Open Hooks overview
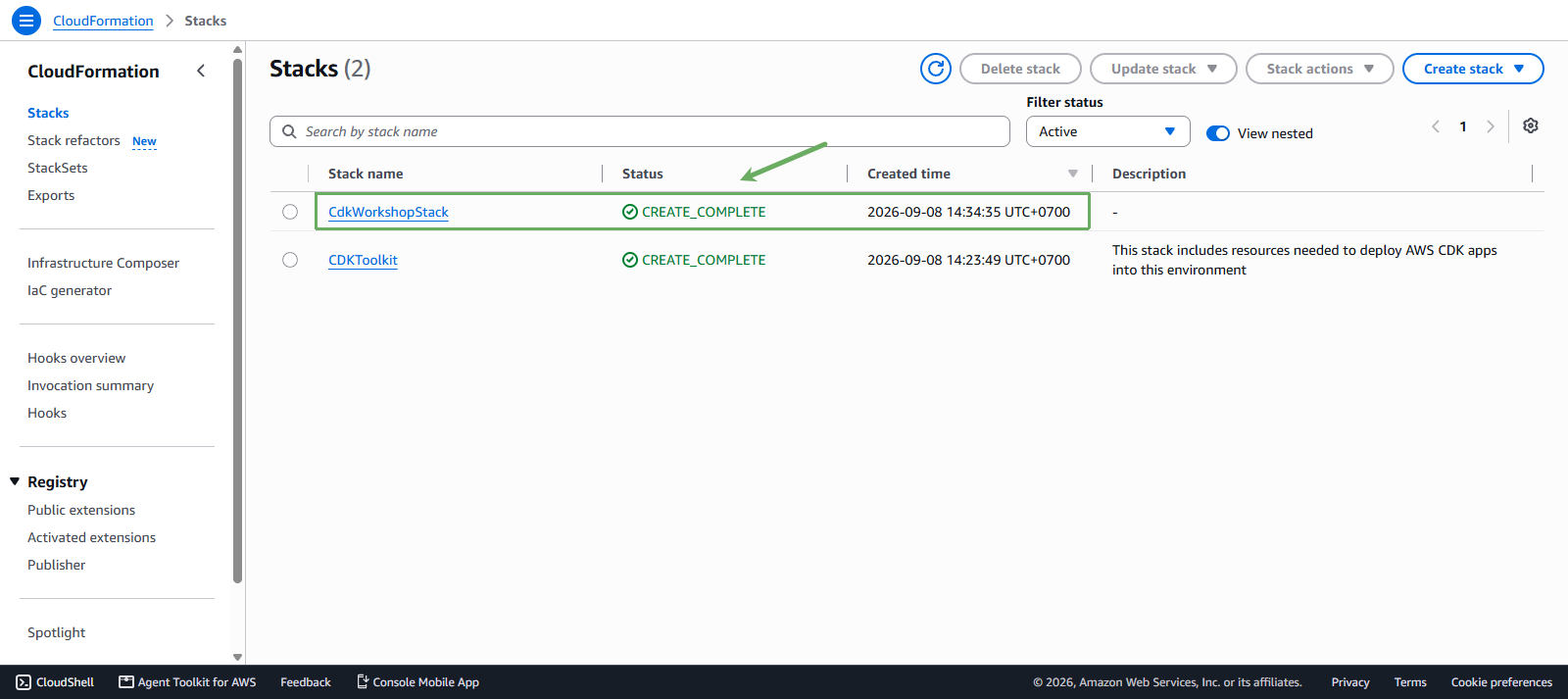This screenshot has width=1568, height=699. [76, 358]
